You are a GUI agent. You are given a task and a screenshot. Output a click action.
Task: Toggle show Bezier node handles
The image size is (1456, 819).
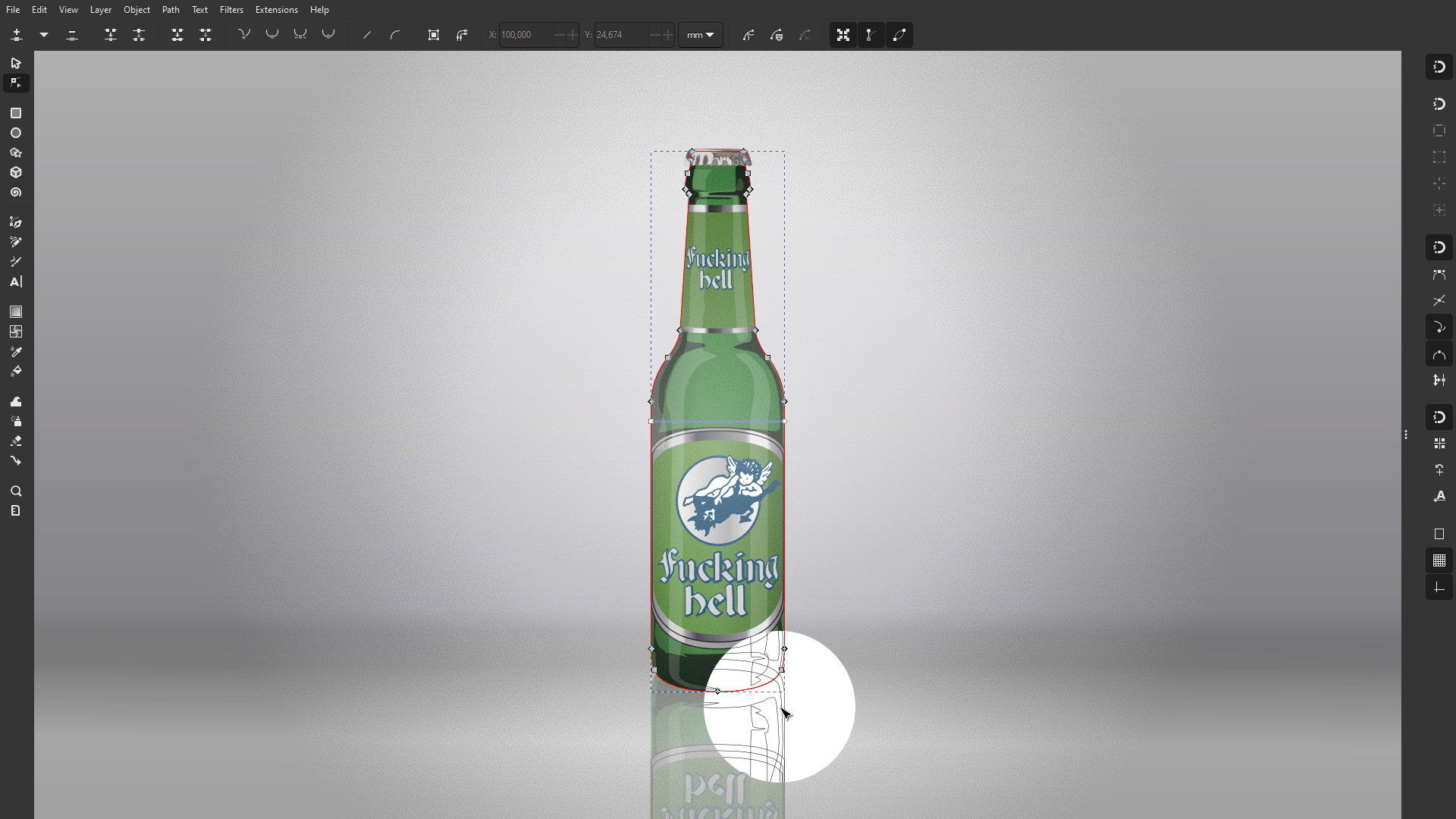(871, 35)
